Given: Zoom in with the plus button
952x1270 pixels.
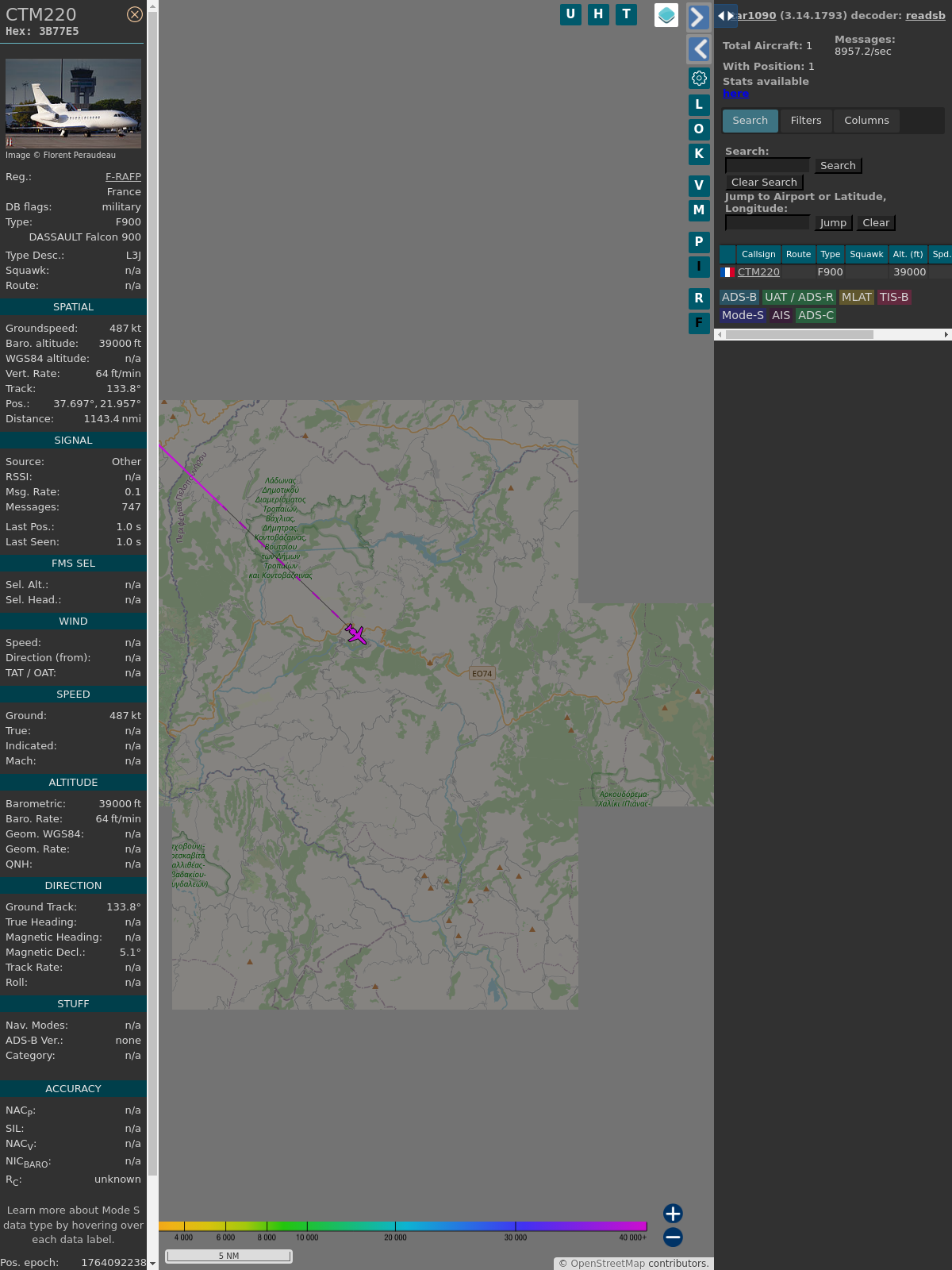Looking at the screenshot, I should (673, 1213).
